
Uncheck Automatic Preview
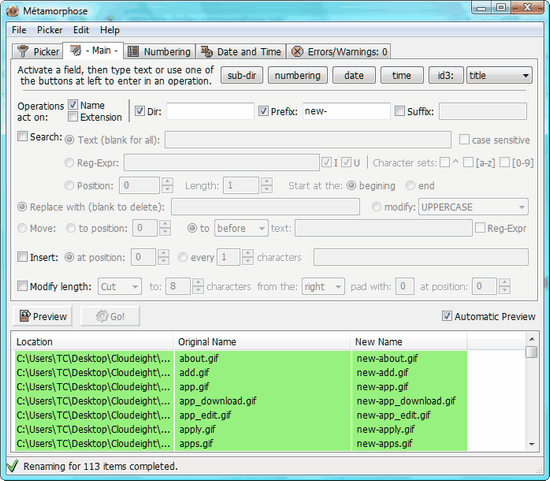point(447,316)
